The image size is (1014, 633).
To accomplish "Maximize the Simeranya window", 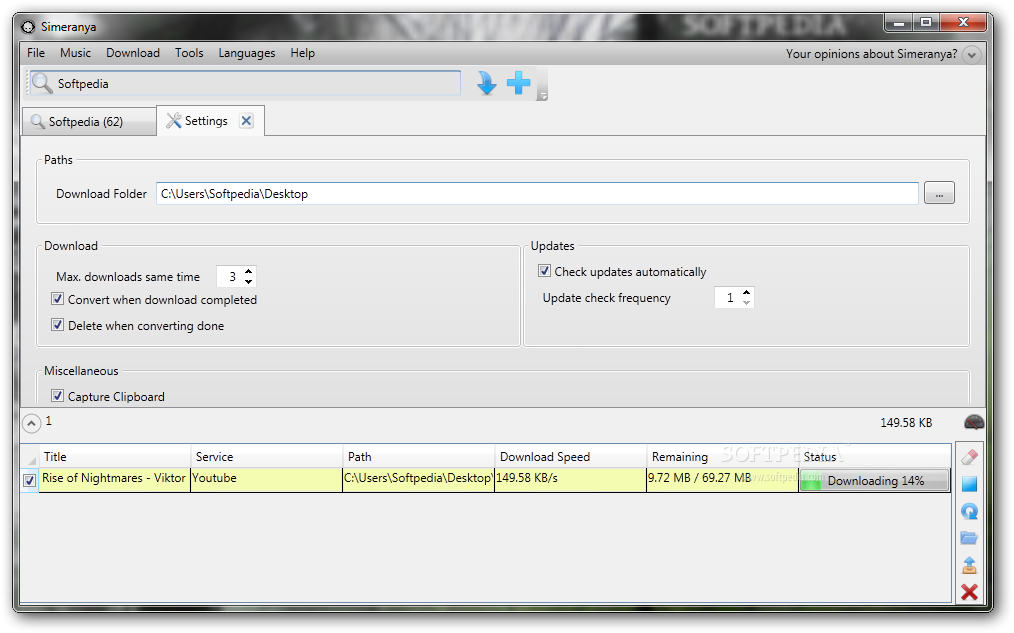I will (x=926, y=23).
